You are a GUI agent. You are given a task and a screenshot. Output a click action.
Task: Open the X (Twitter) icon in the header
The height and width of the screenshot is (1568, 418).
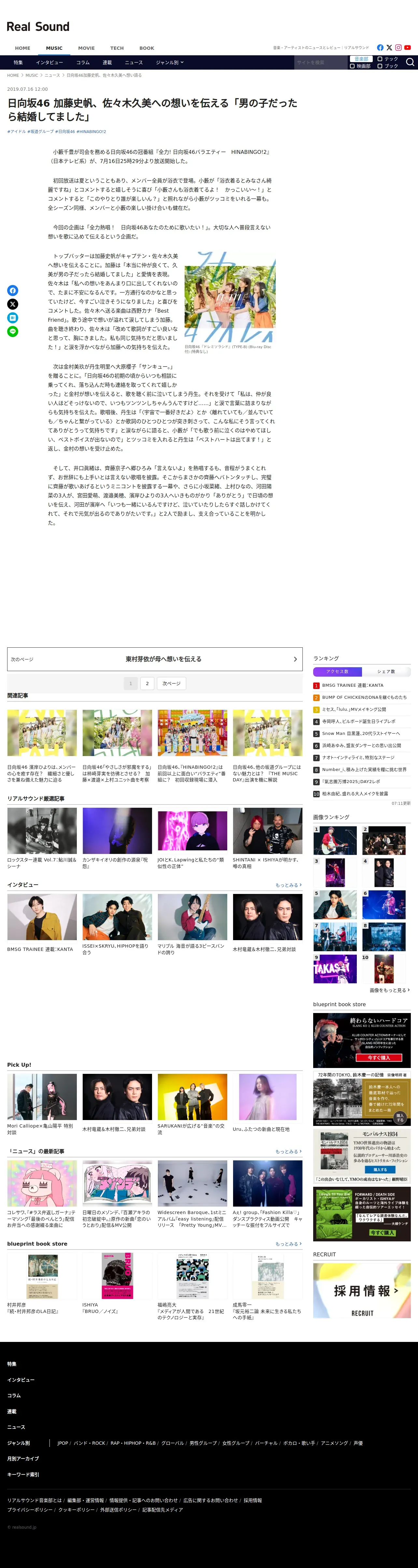click(x=389, y=47)
